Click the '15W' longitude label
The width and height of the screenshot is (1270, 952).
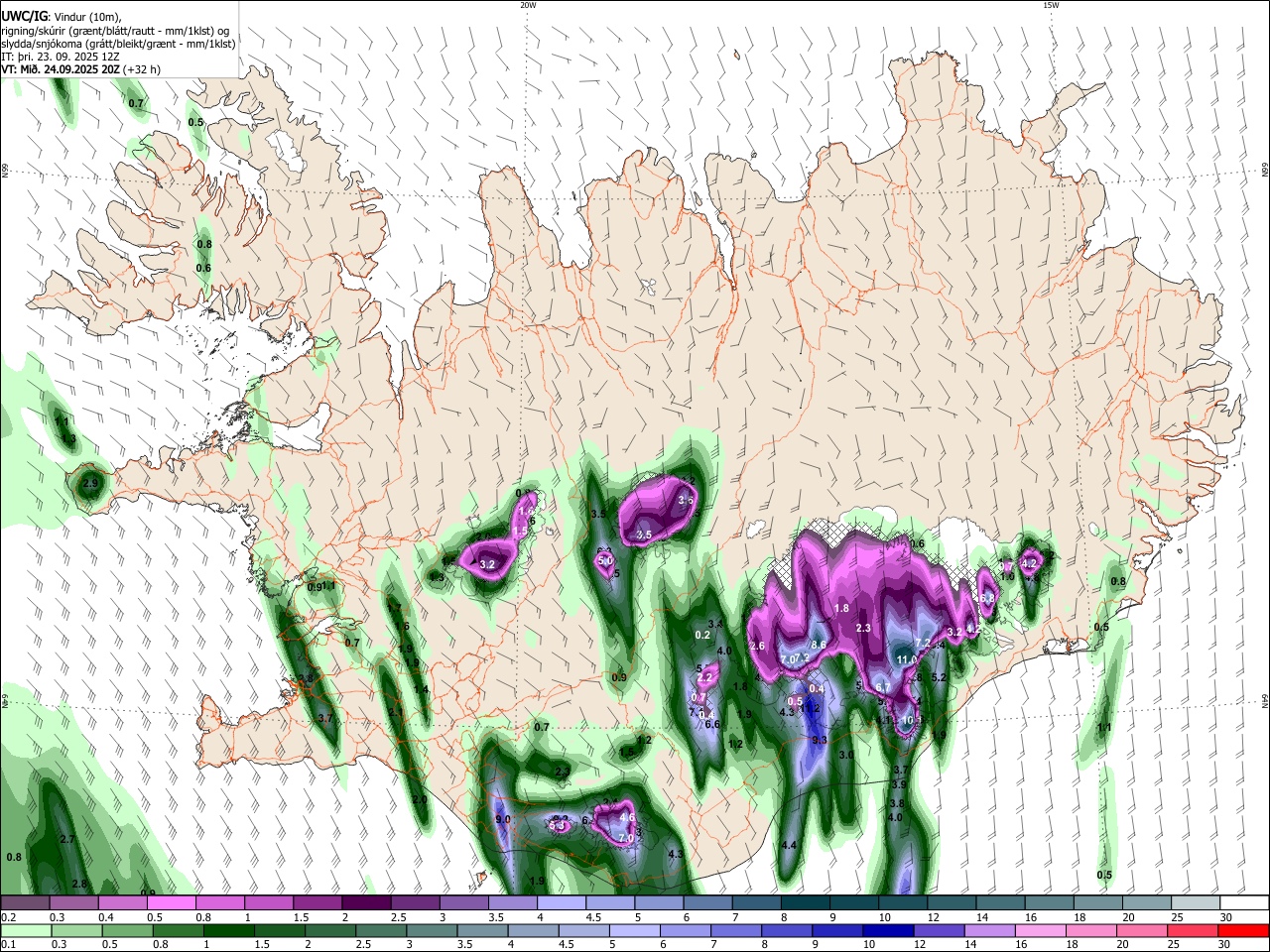tap(1050, 5)
